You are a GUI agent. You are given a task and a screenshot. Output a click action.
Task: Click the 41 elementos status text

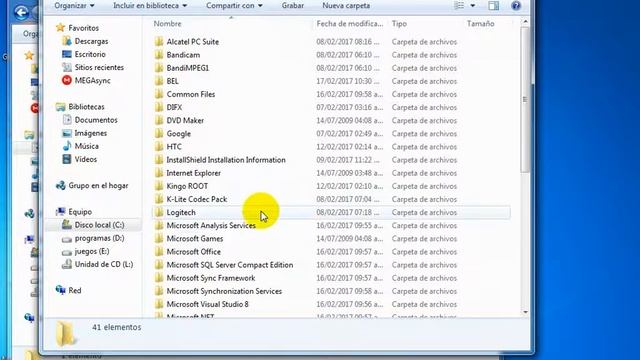tap(116, 327)
